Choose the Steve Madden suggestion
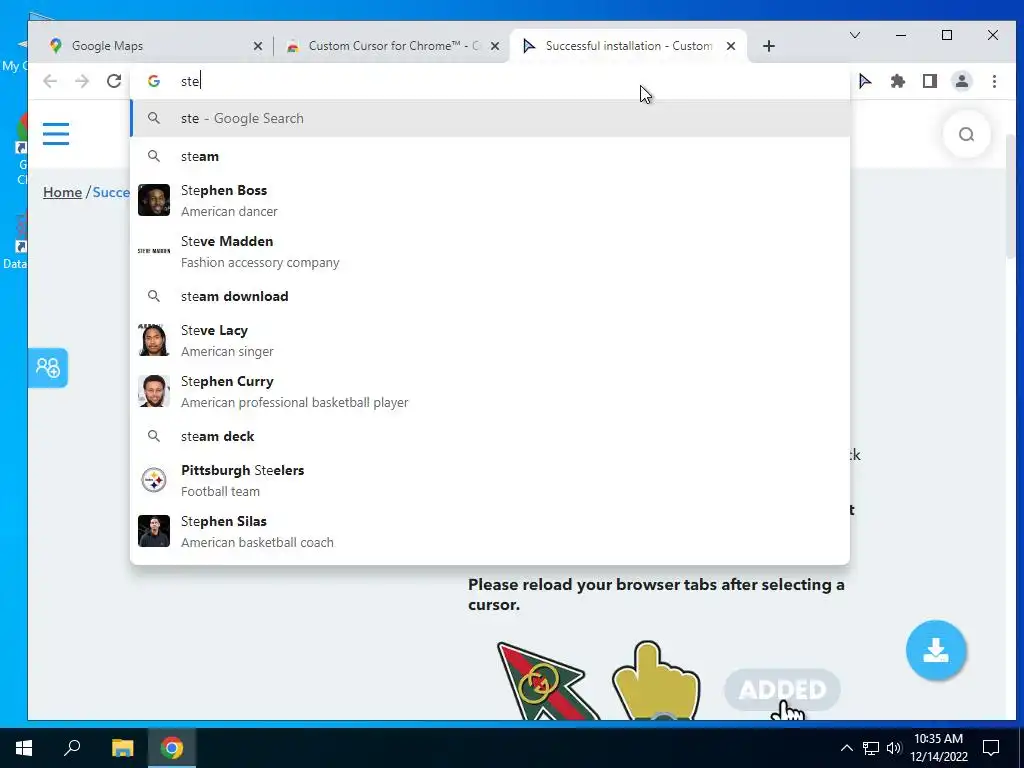This screenshot has height=768, width=1024. point(490,251)
